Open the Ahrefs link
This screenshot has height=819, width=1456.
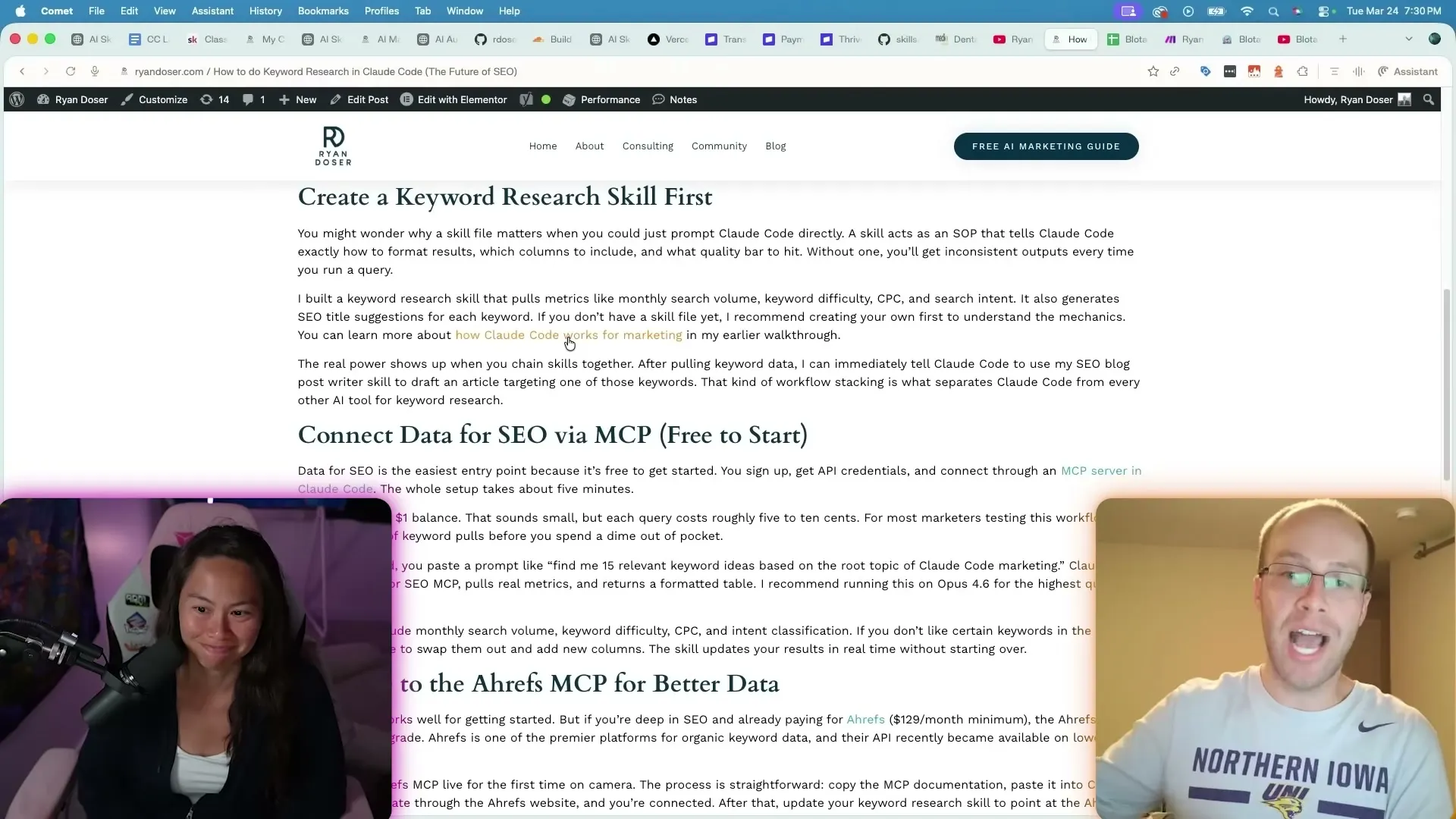click(x=865, y=719)
